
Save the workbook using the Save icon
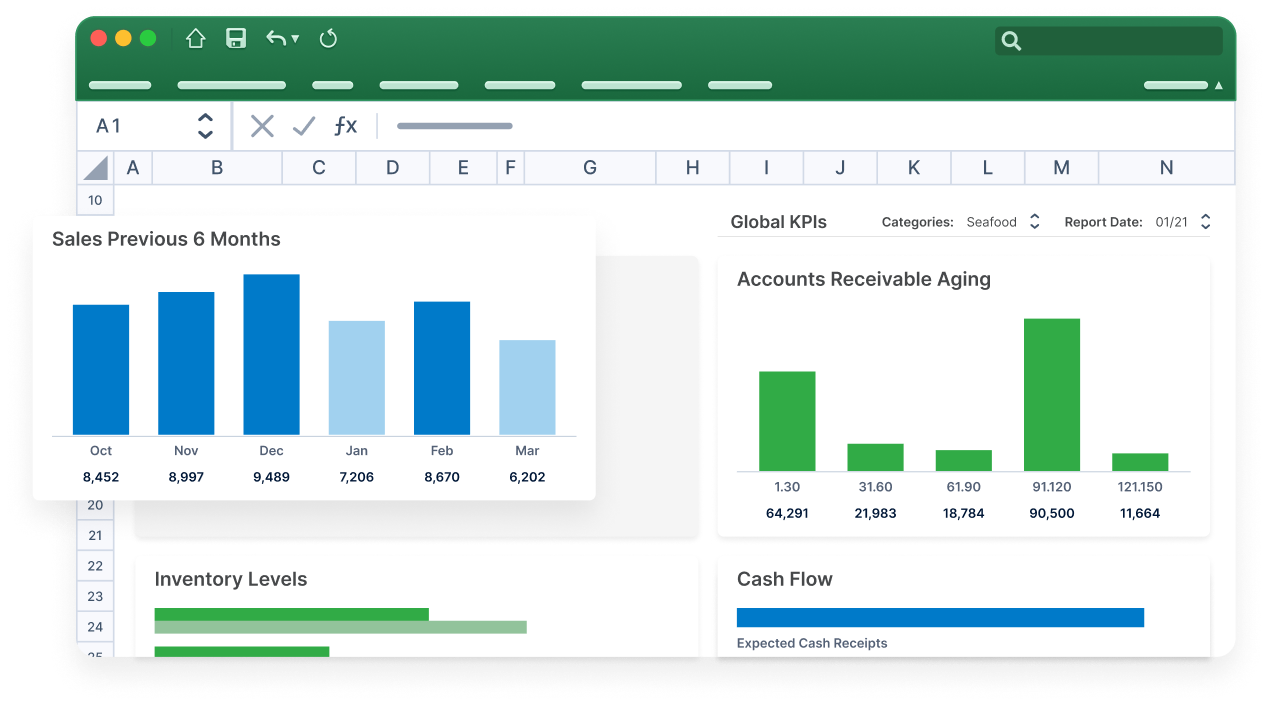(x=236, y=38)
